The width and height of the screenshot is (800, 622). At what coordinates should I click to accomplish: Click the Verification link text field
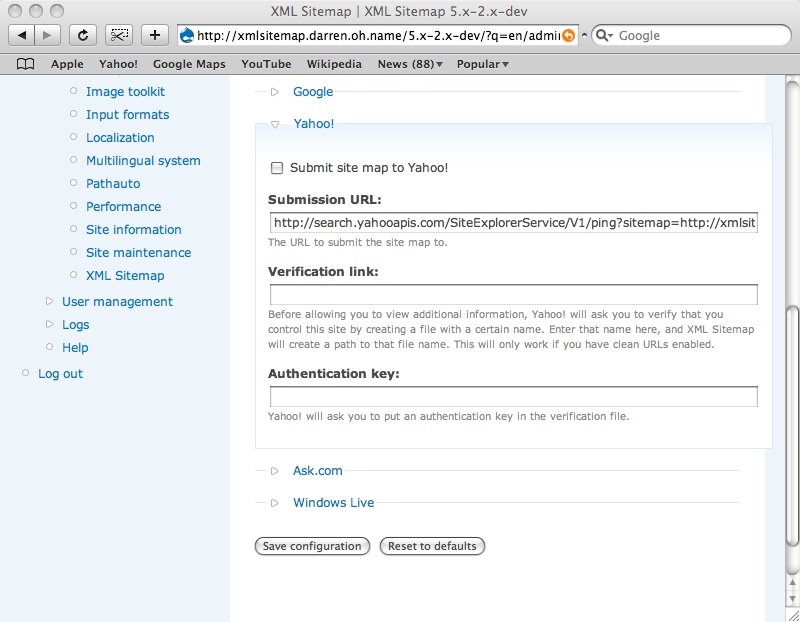pos(514,294)
